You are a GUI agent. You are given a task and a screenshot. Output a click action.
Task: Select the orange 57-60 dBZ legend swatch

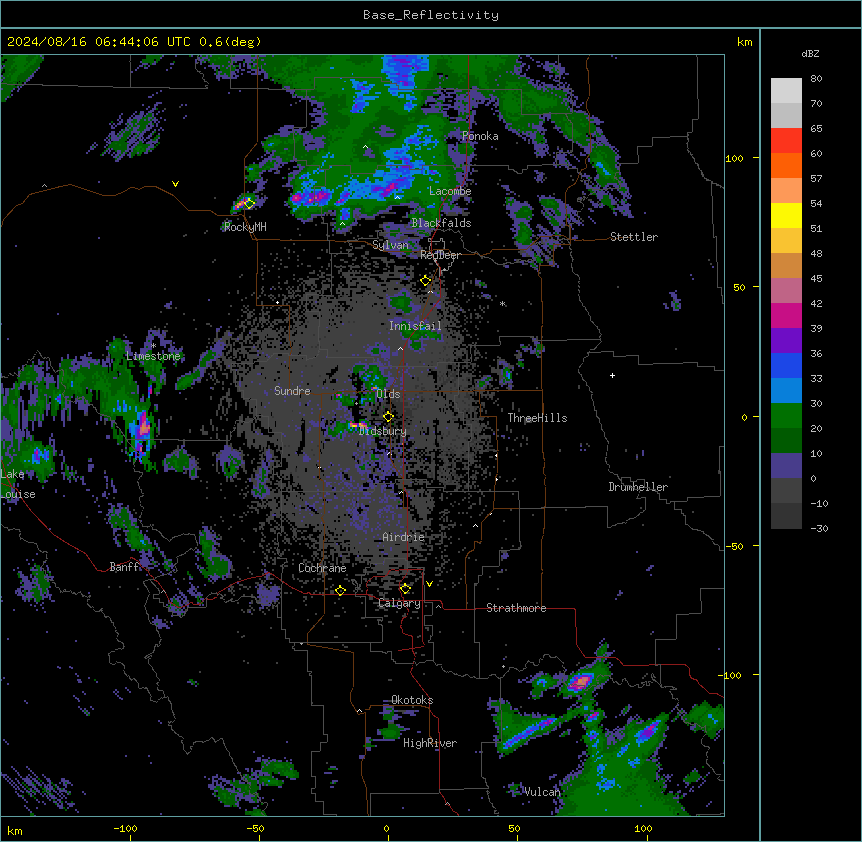pos(786,165)
